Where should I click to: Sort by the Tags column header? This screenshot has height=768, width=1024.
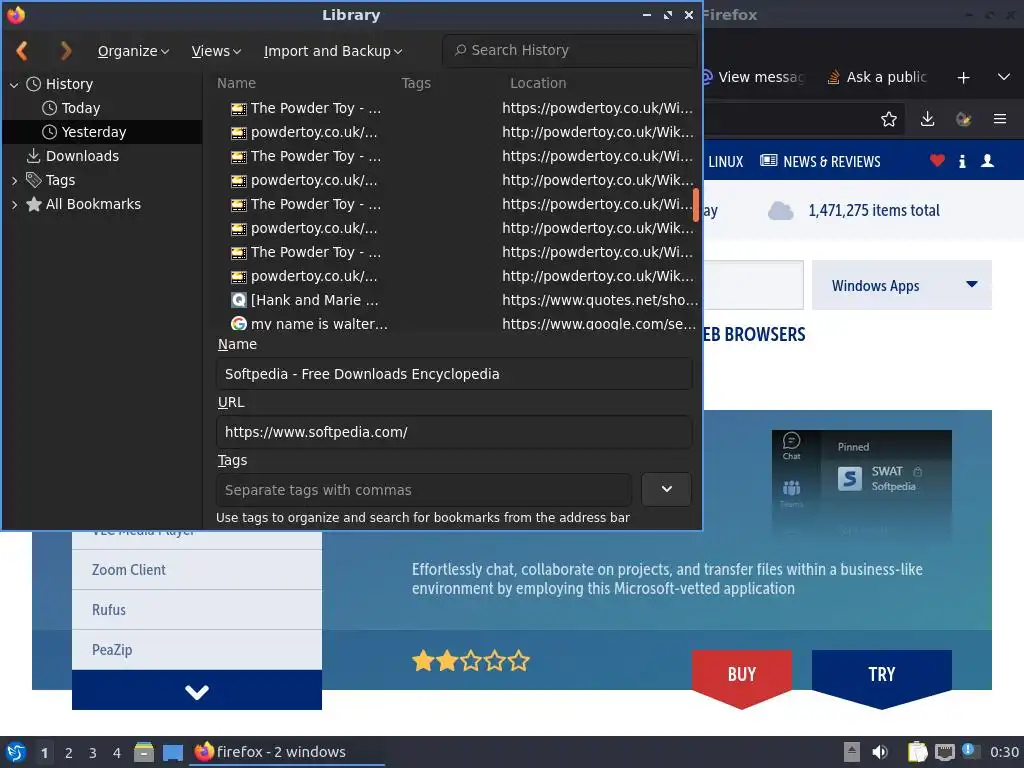tap(416, 83)
